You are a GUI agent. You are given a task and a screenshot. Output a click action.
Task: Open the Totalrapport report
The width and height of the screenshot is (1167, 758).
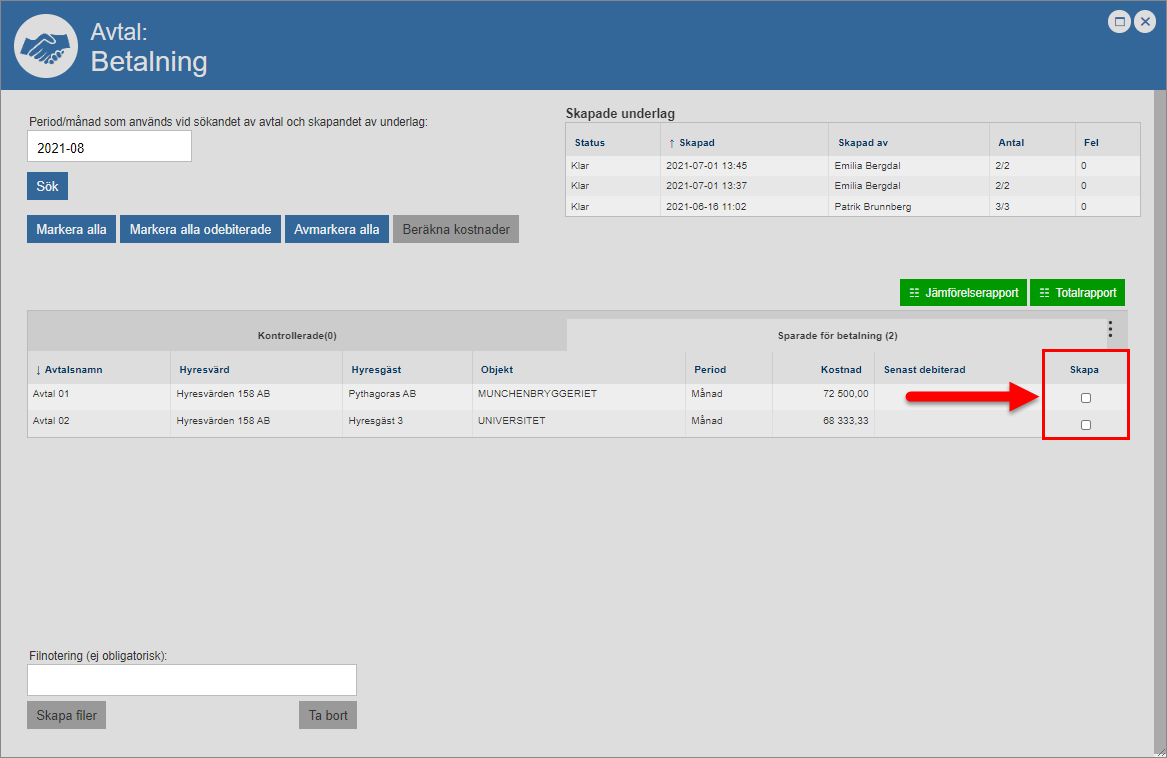point(1077,293)
